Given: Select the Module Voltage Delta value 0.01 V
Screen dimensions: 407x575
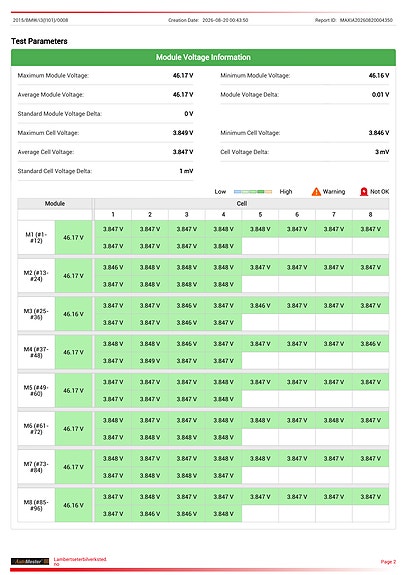Looking at the screenshot, I should point(380,95).
